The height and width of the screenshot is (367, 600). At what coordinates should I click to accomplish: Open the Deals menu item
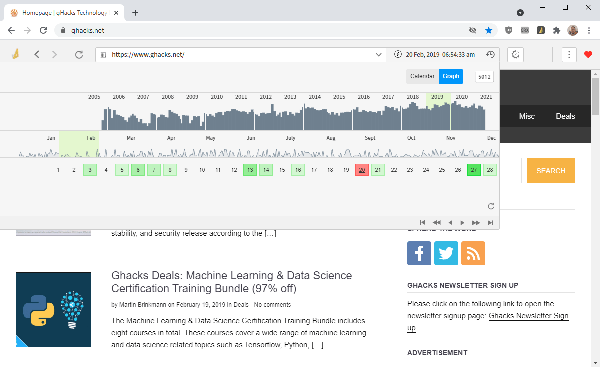[x=565, y=116]
